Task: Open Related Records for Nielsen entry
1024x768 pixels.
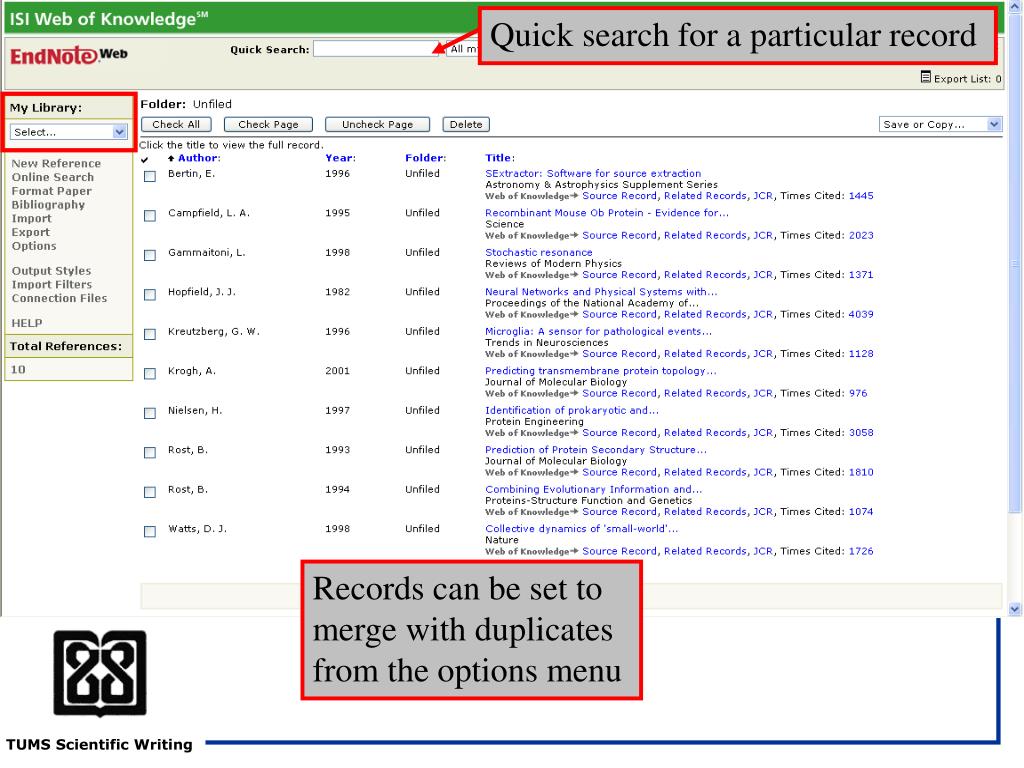Action: [x=705, y=433]
